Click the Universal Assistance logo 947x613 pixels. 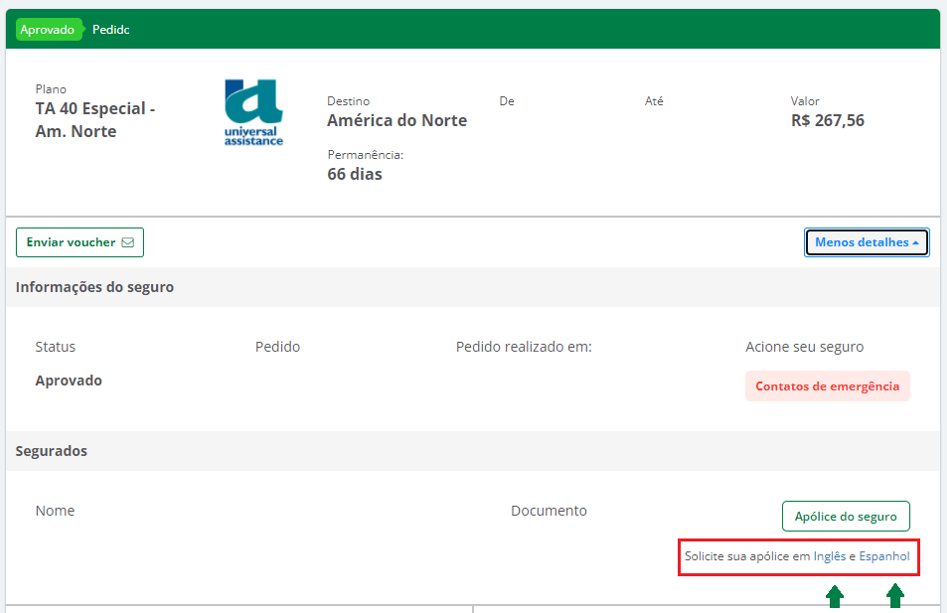click(x=254, y=112)
